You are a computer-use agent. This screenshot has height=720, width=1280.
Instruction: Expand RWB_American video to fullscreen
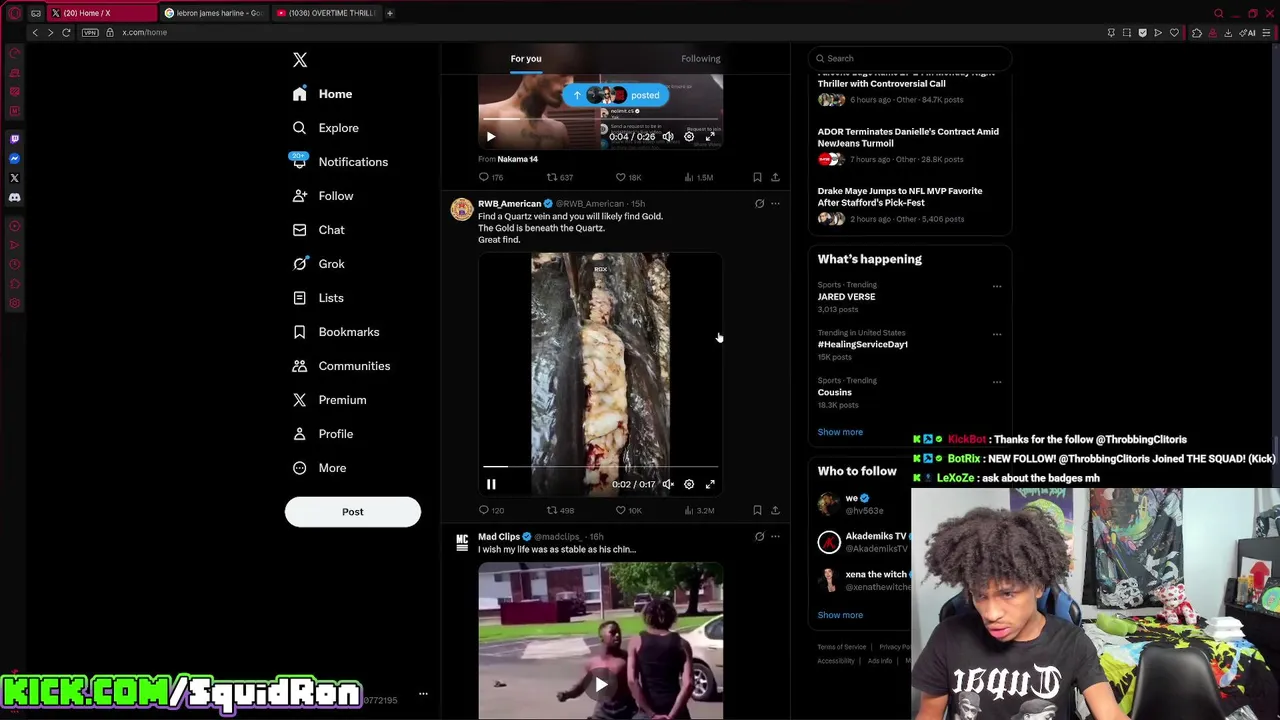click(710, 484)
